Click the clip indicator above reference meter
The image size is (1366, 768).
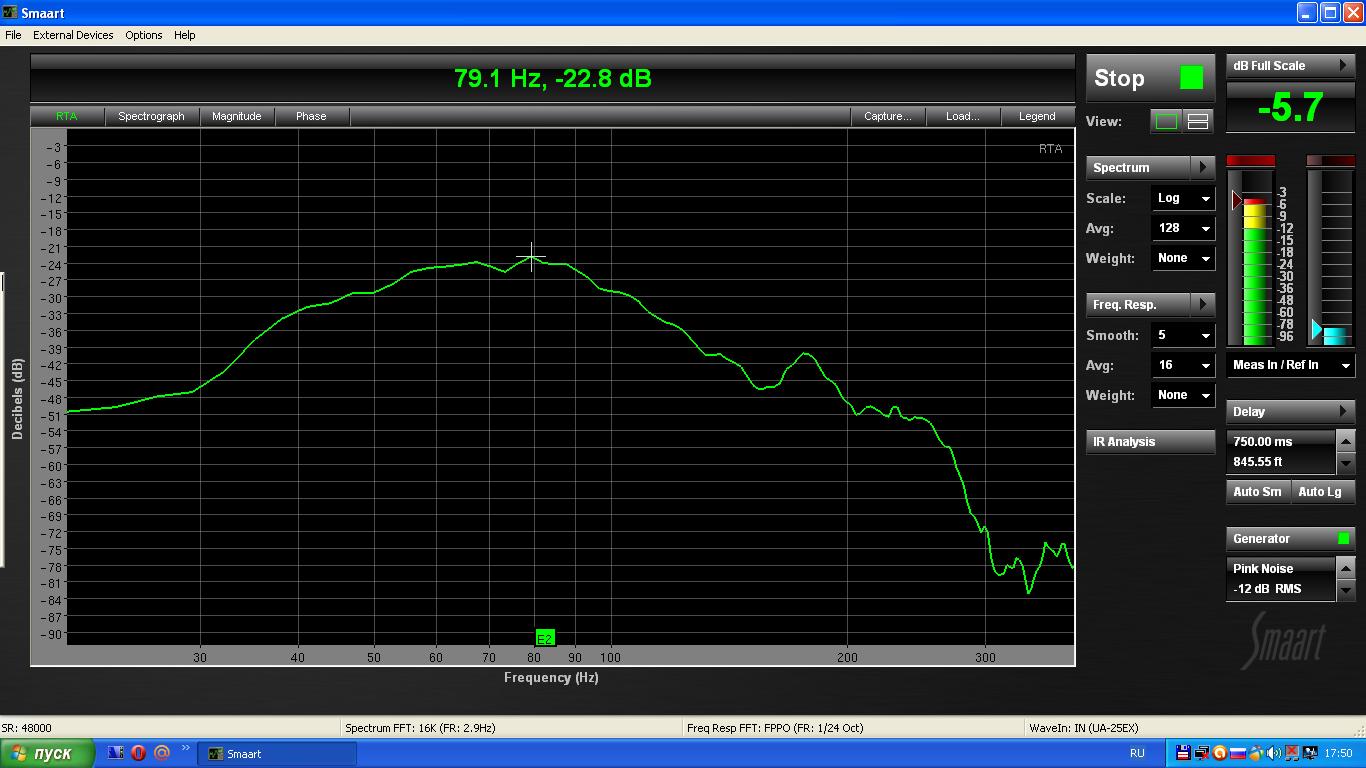coord(1330,161)
